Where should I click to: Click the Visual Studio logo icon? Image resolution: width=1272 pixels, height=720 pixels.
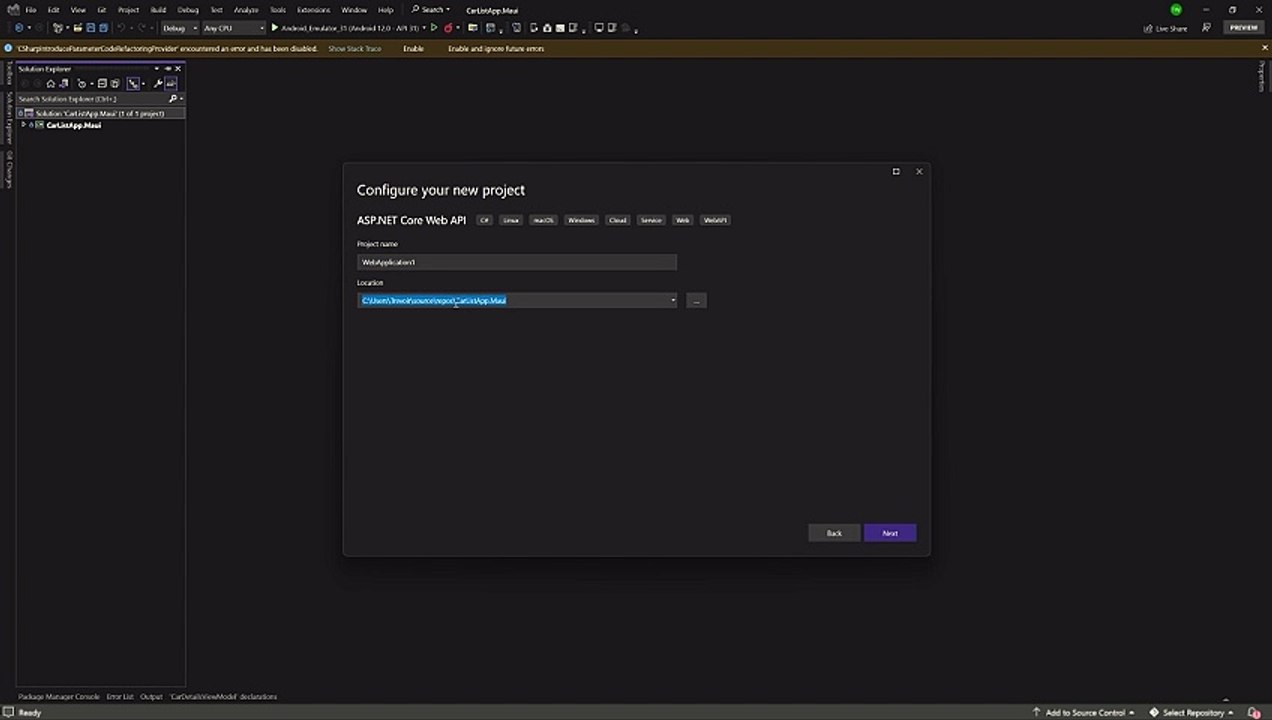[x=13, y=9]
